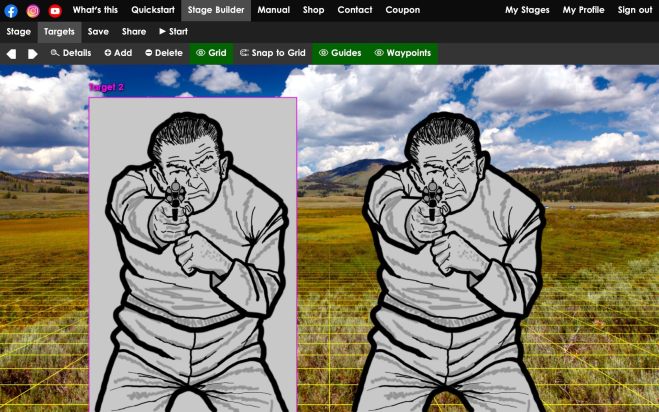Toggle Guides visibility
This screenshot has width=659, height=412.
(340, 53)
